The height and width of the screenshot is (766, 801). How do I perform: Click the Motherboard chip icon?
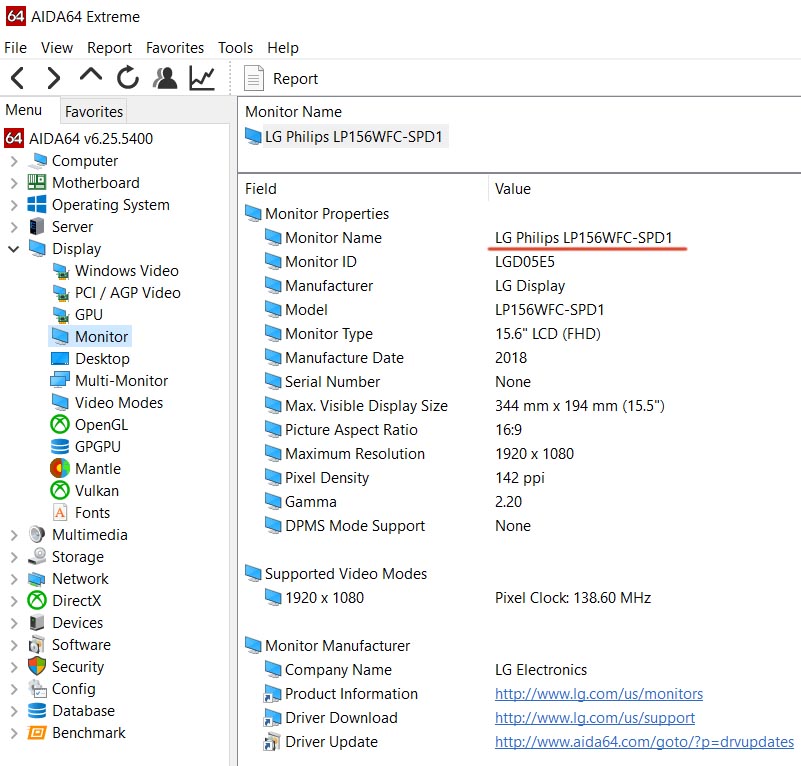(x=37, y=182)
